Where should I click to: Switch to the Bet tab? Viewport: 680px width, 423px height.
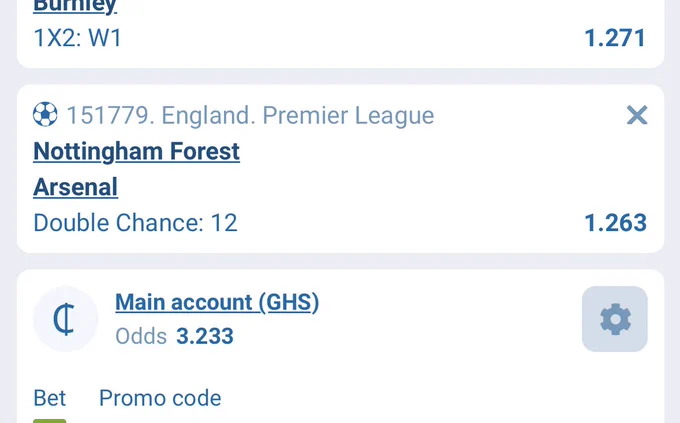[49, 398]
